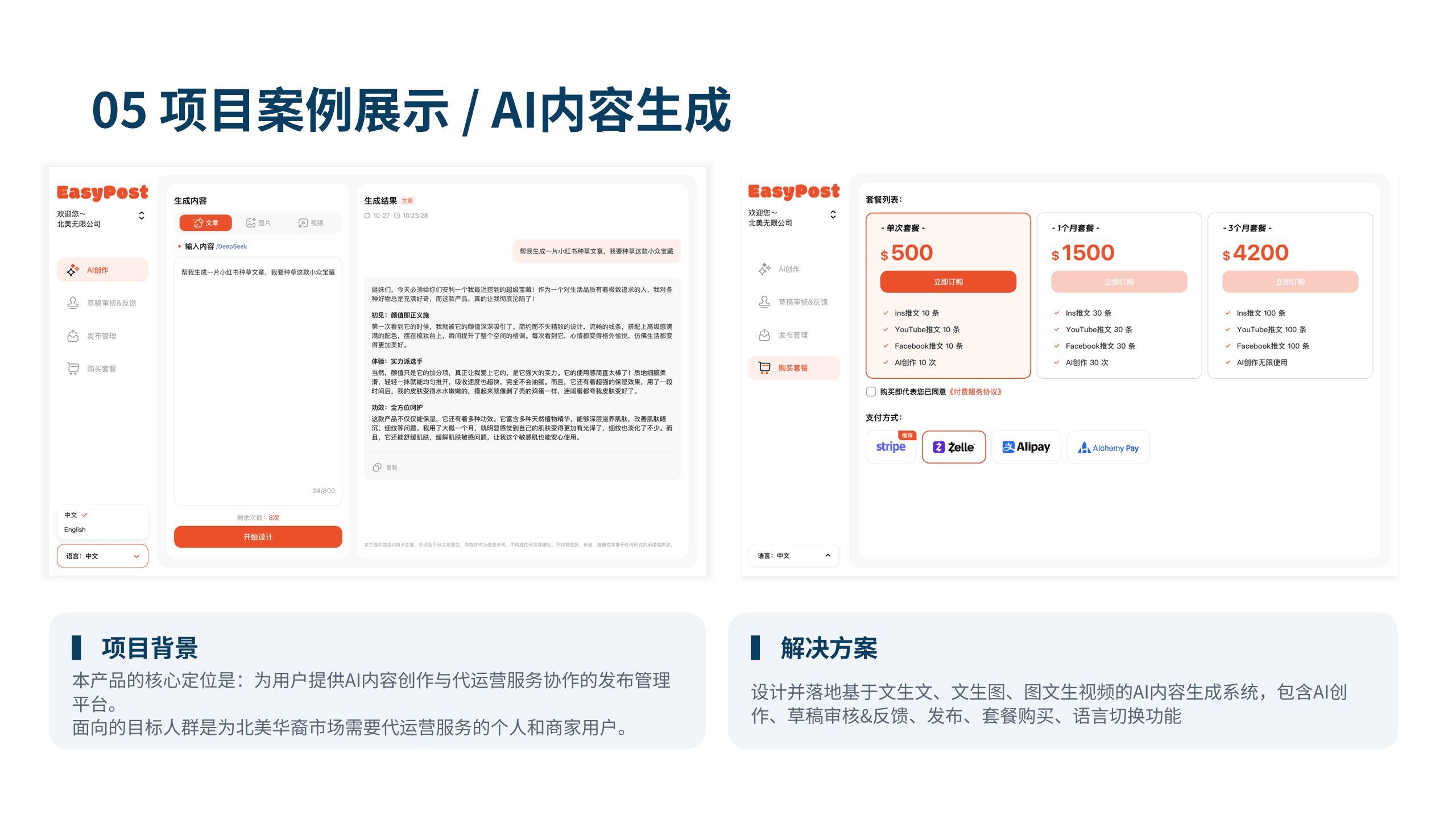Switch to the 文章 tab
The image size is (1456, 819).
(x=205, y=222)
